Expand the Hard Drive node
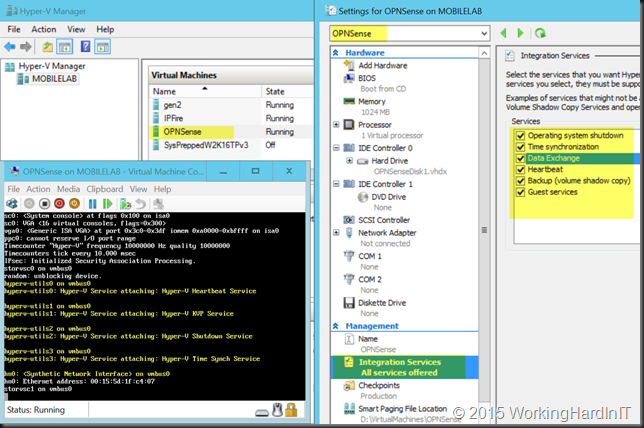The height and width of the screenshot is (428, 644). (x=349, y=161)
